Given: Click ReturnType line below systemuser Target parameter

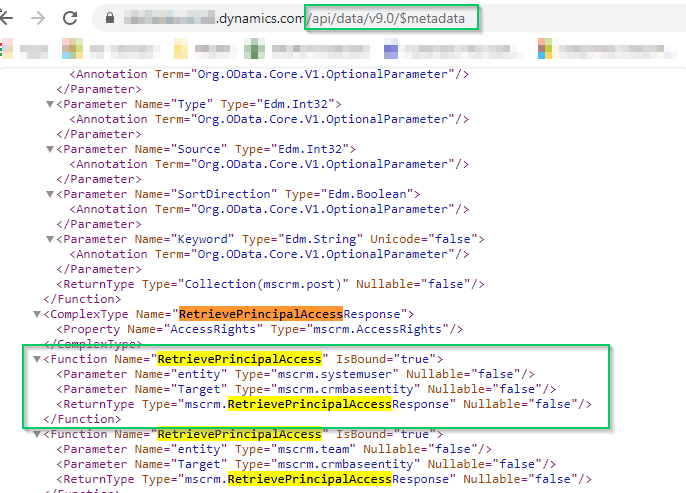Looking at the screenshot, I should pos(324,404).
